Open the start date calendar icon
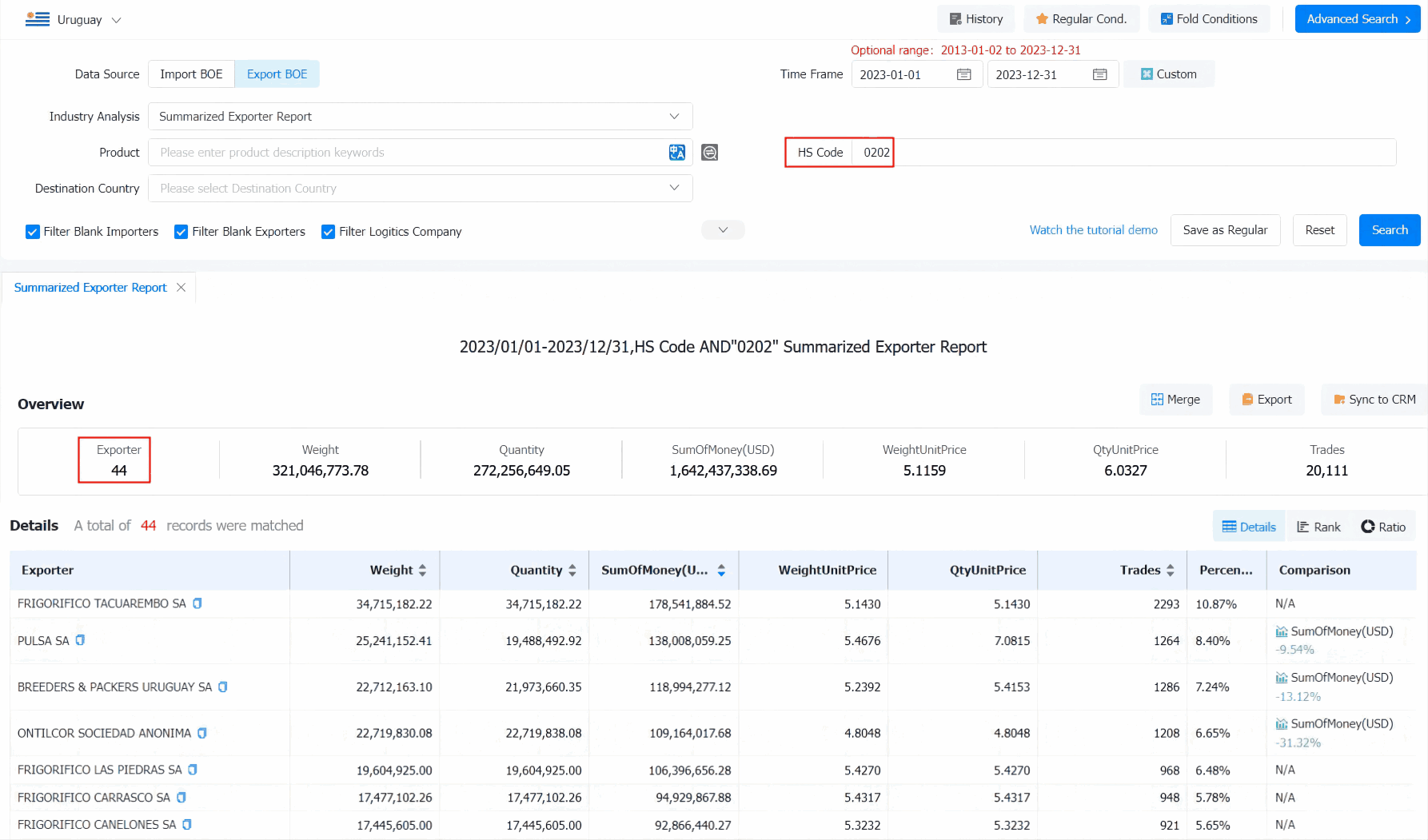Viewport: 1428px width, 840px height. tap(963, 74)
